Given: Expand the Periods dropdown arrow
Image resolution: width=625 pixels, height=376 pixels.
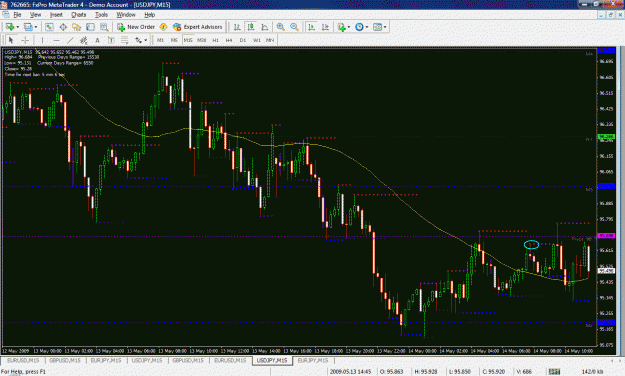Looking at the screenshot, I should [x=367, y=27].
